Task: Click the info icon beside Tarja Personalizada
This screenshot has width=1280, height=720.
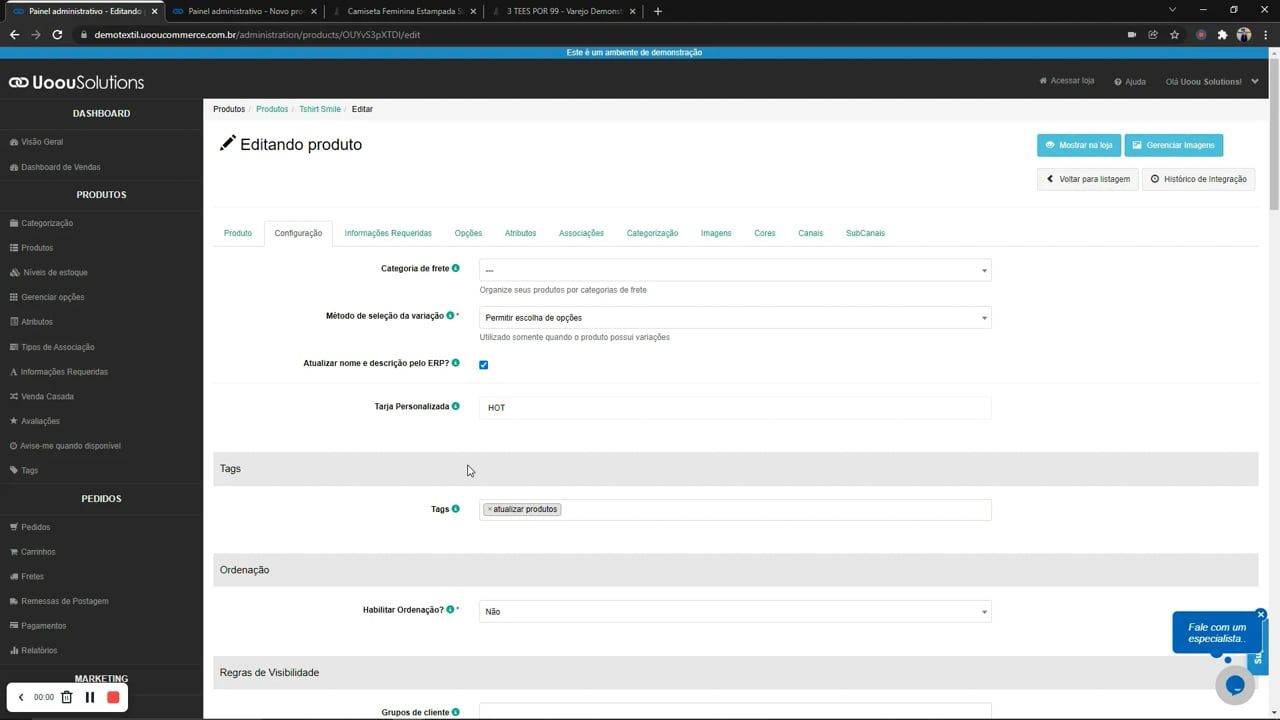Action: 456,406
